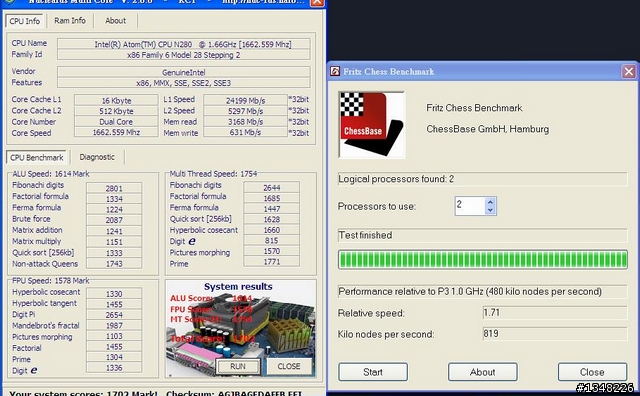
Task: Click the Brute force score 2087
Action: click(114, 220)
